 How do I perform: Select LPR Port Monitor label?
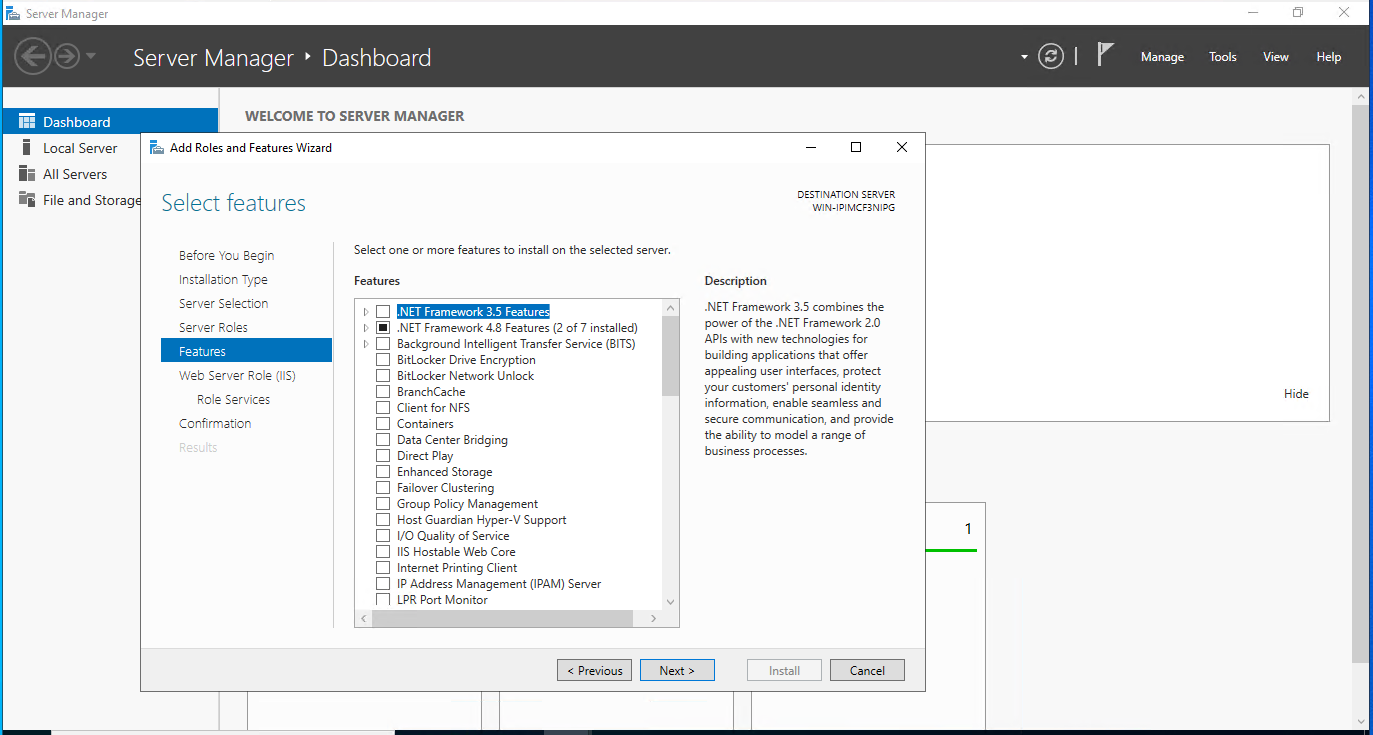[x=442, y=600]
